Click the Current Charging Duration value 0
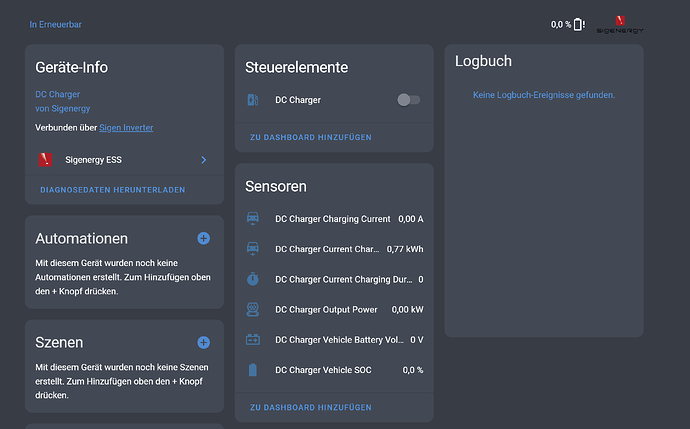The width and height of the screenshot is (690, 429). click(x=421, y=279)
